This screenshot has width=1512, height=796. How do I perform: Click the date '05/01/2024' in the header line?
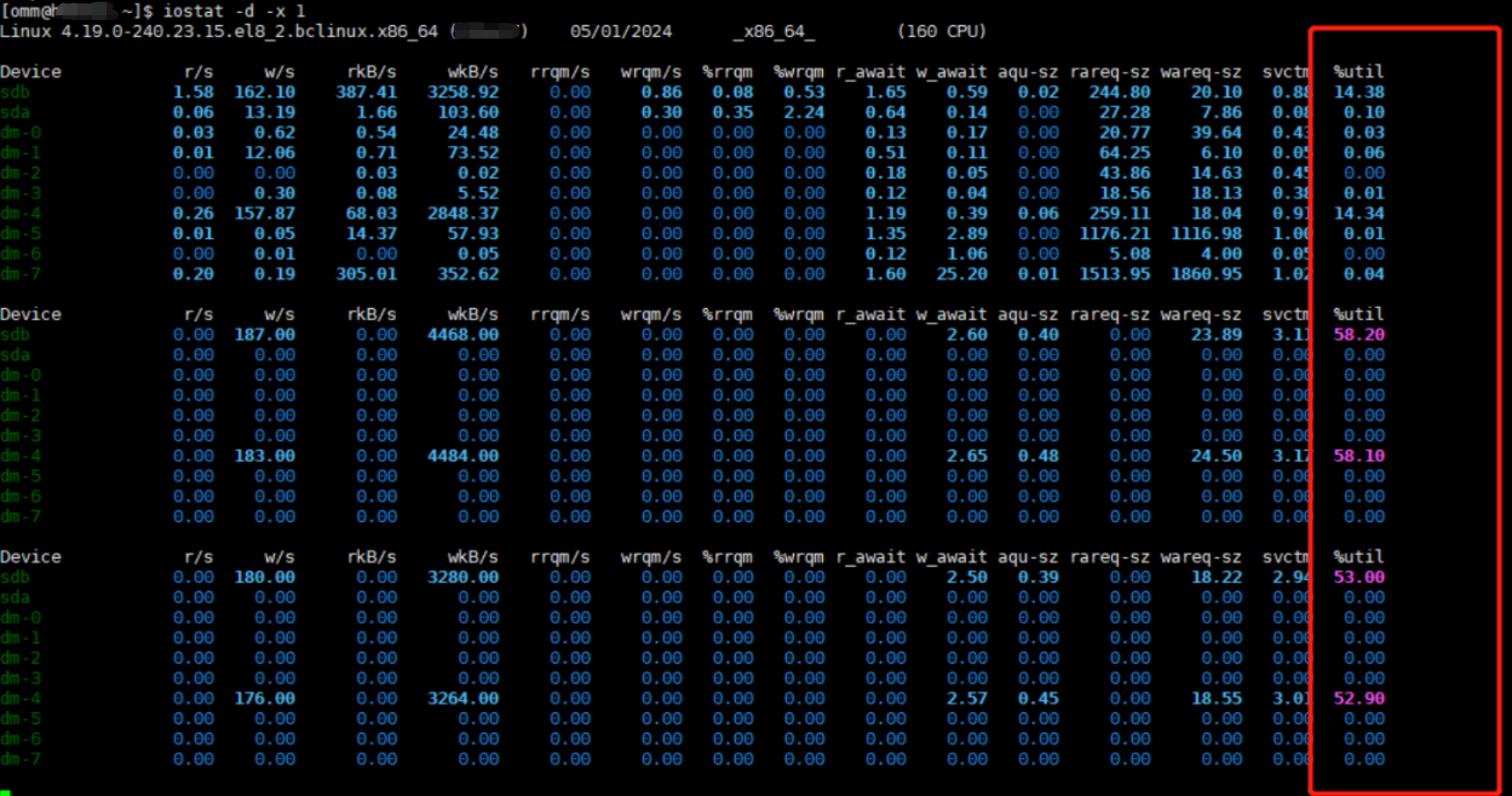(620, 31)
